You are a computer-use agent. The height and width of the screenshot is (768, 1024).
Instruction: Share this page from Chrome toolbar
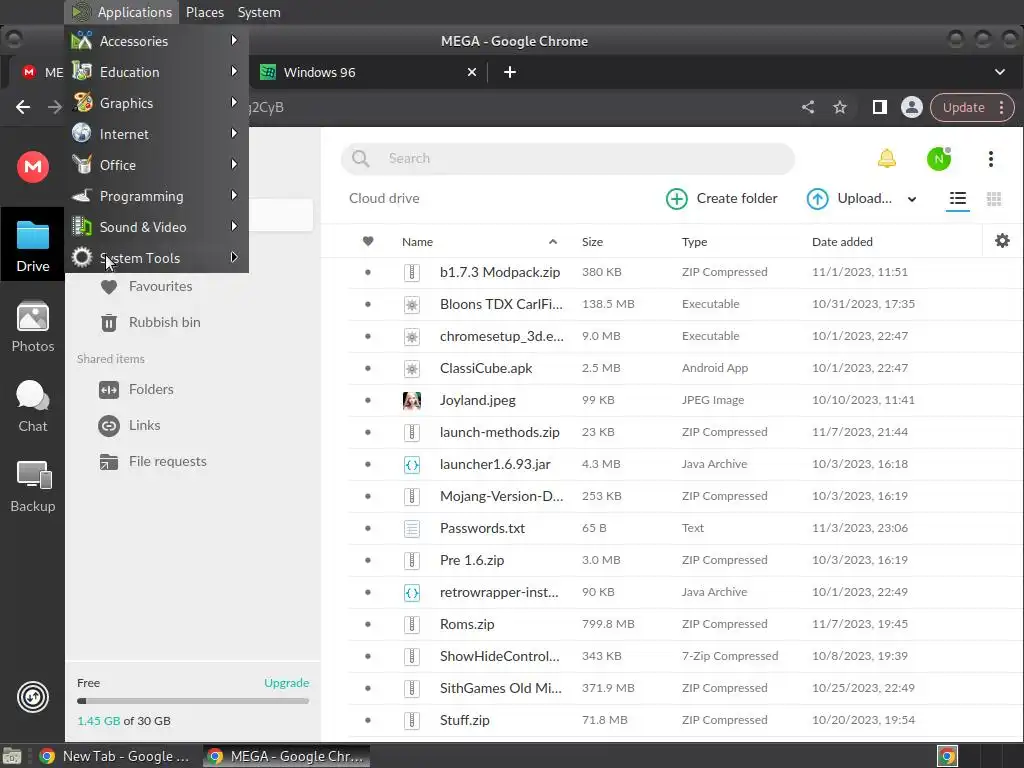click(808, 107)
